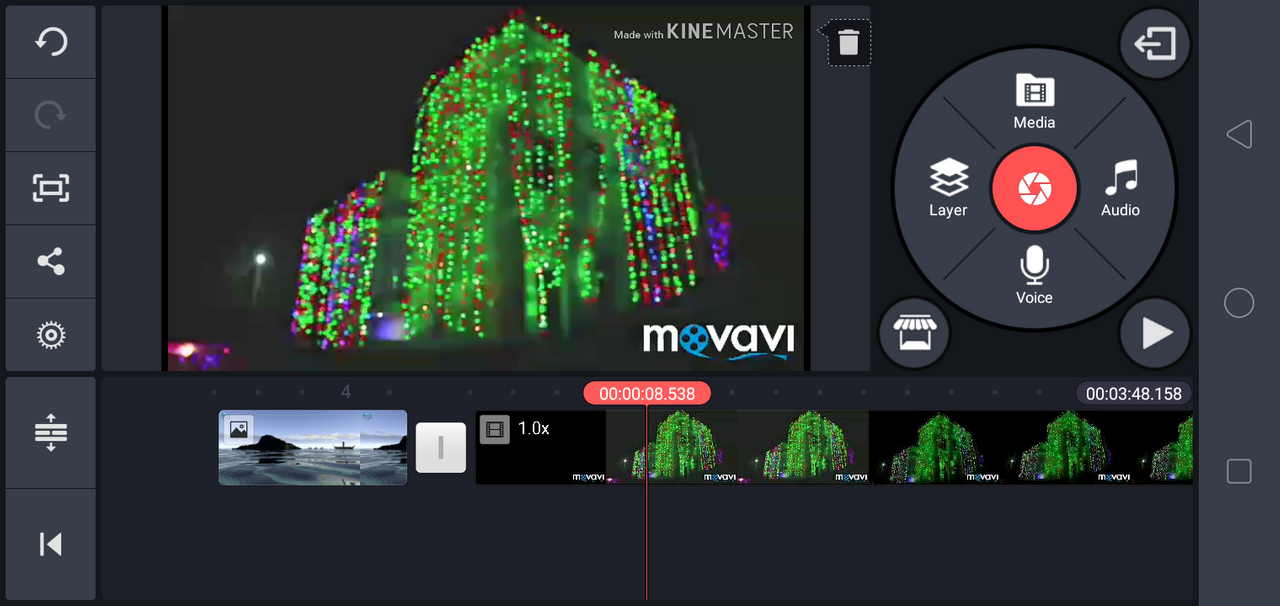Open project Settings gear icon
The width and height of the screenshot is (1280, 606).
coord(51,334)
